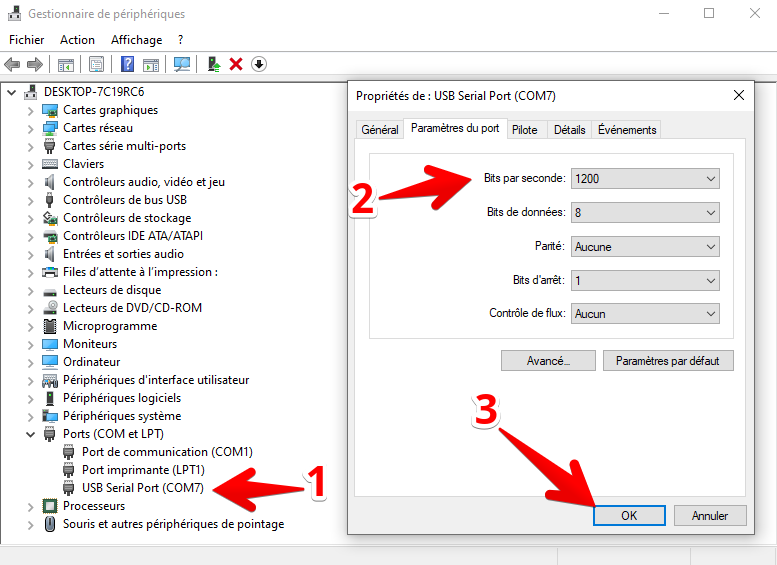Expand the Ordinateur node
The image size is (777, 565).
pyautogui.click(x=31, y=362)
